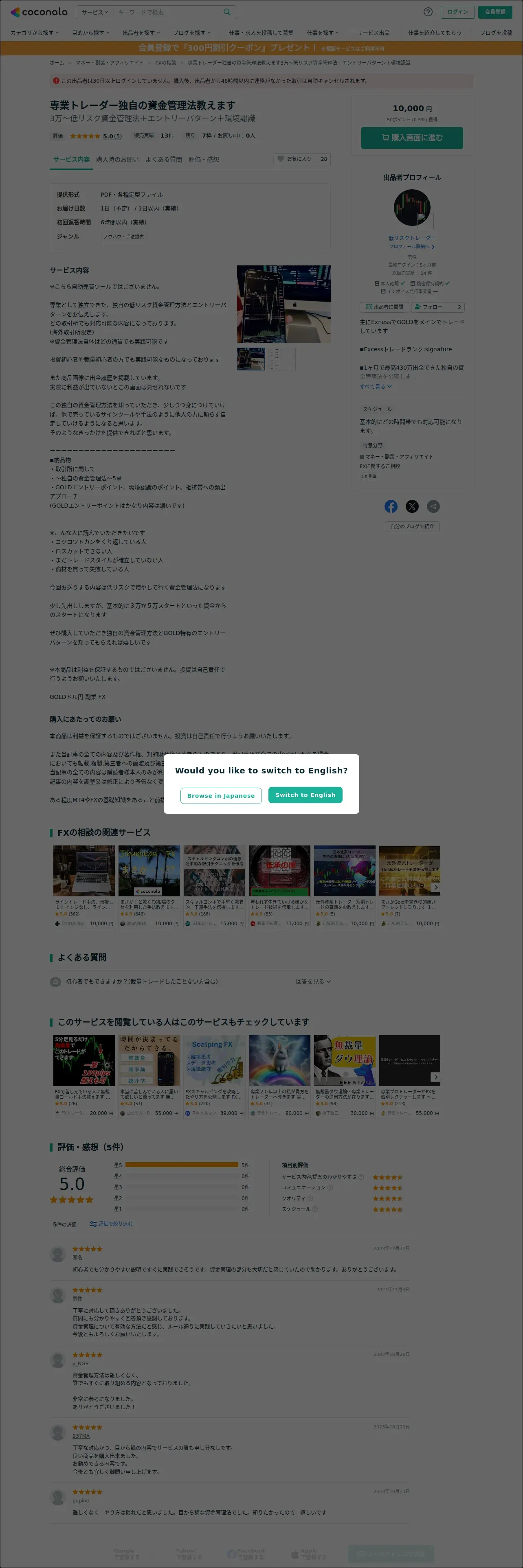The image size is (523, 1568).
Task: Click the second small service thumbnail
Action: point(281,359)
